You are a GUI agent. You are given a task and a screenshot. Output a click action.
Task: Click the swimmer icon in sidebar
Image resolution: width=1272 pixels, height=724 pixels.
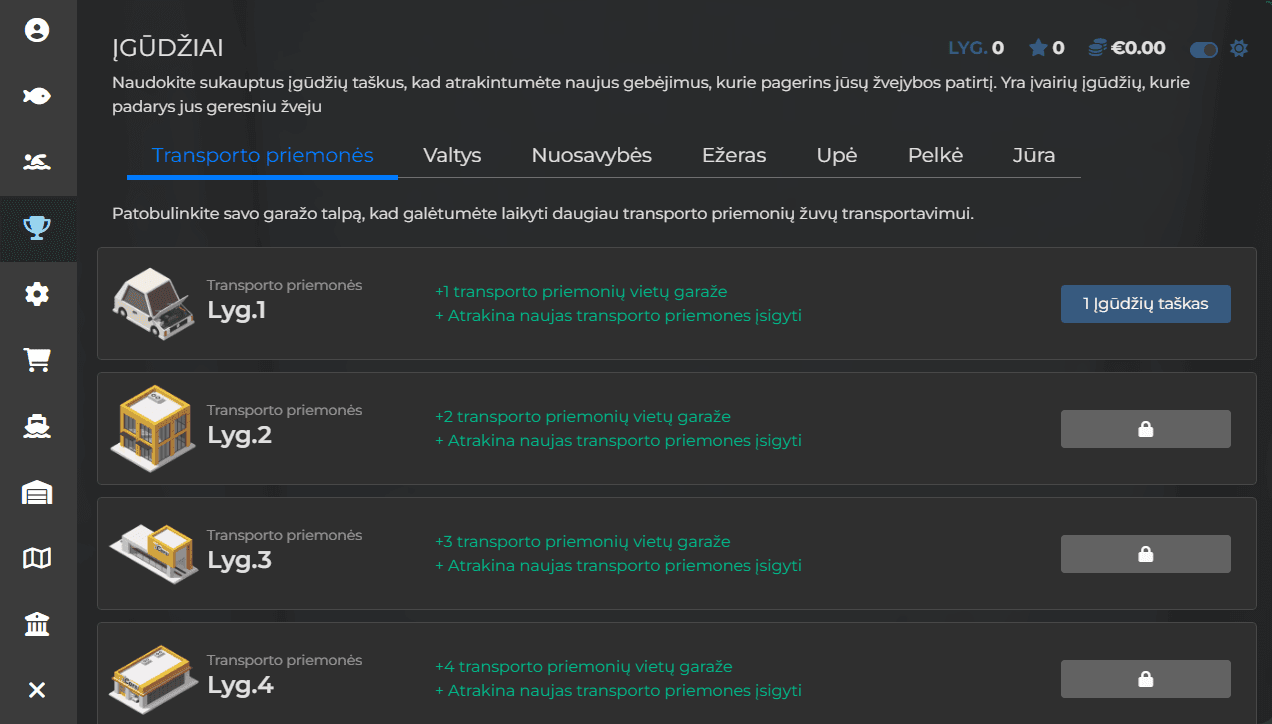coord(37,162)
